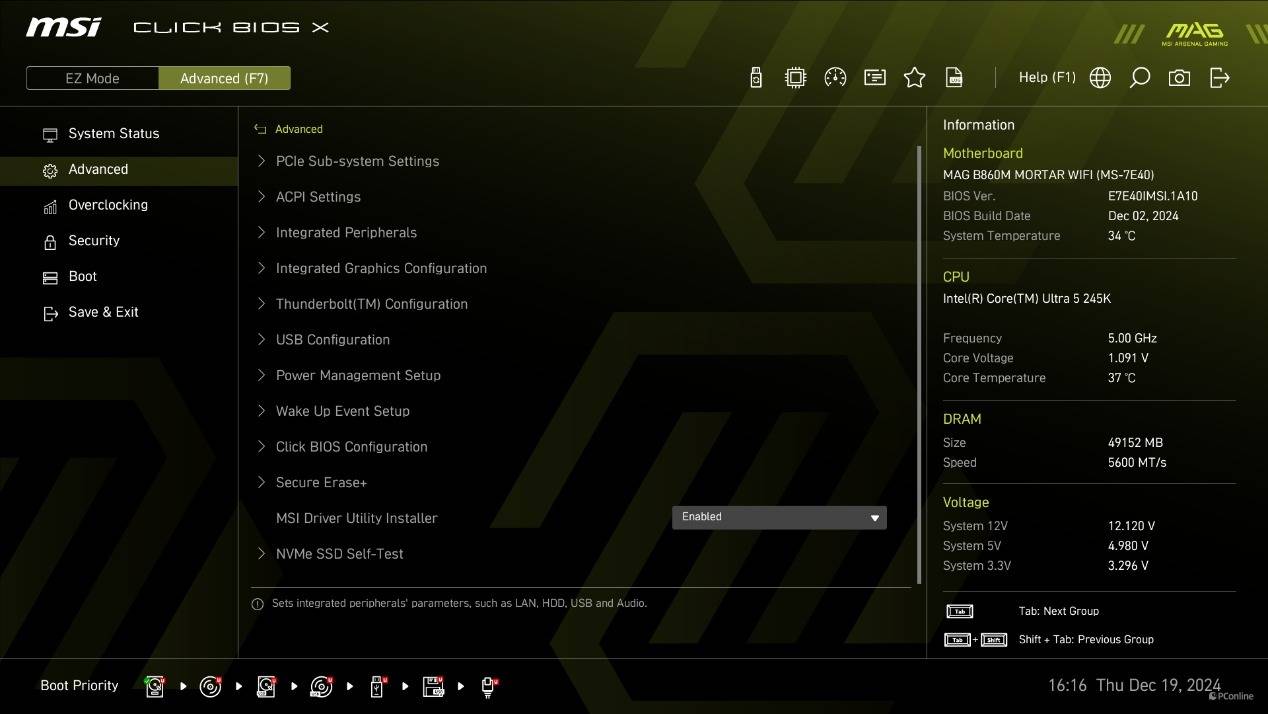This screenshot has height=714, width=1268.
Task: Open the search magnifier icon
Action: [1139, 78]
